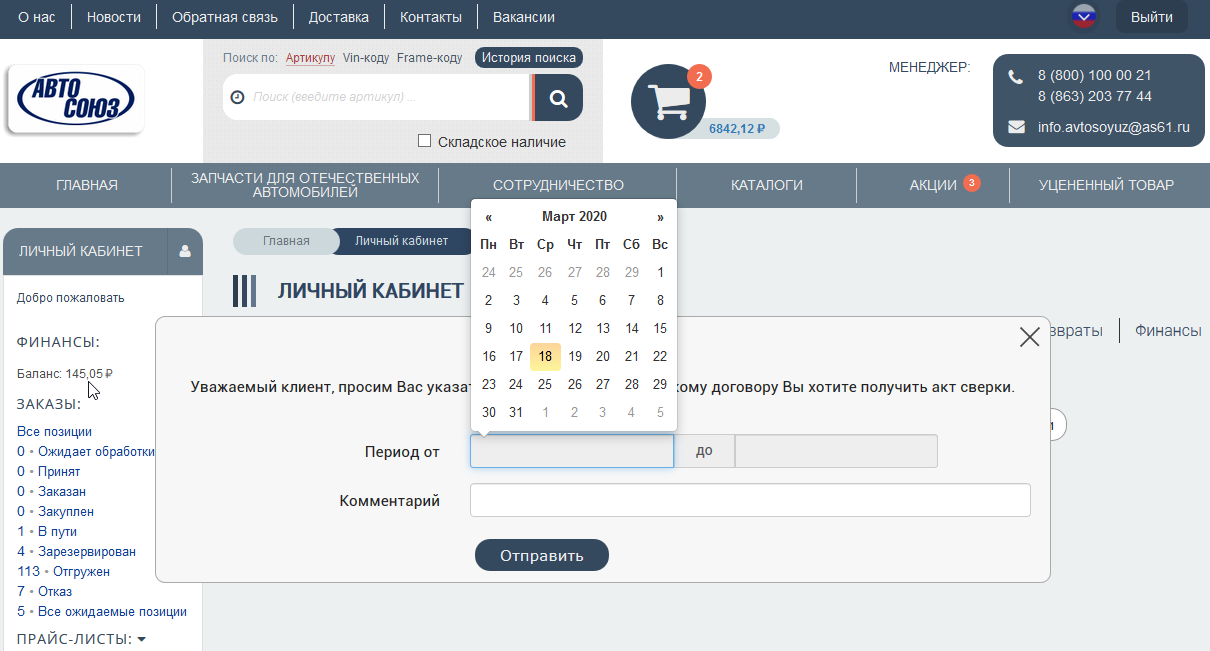
Task: Open the shopping cart icon
Action: tap(668, 101)
